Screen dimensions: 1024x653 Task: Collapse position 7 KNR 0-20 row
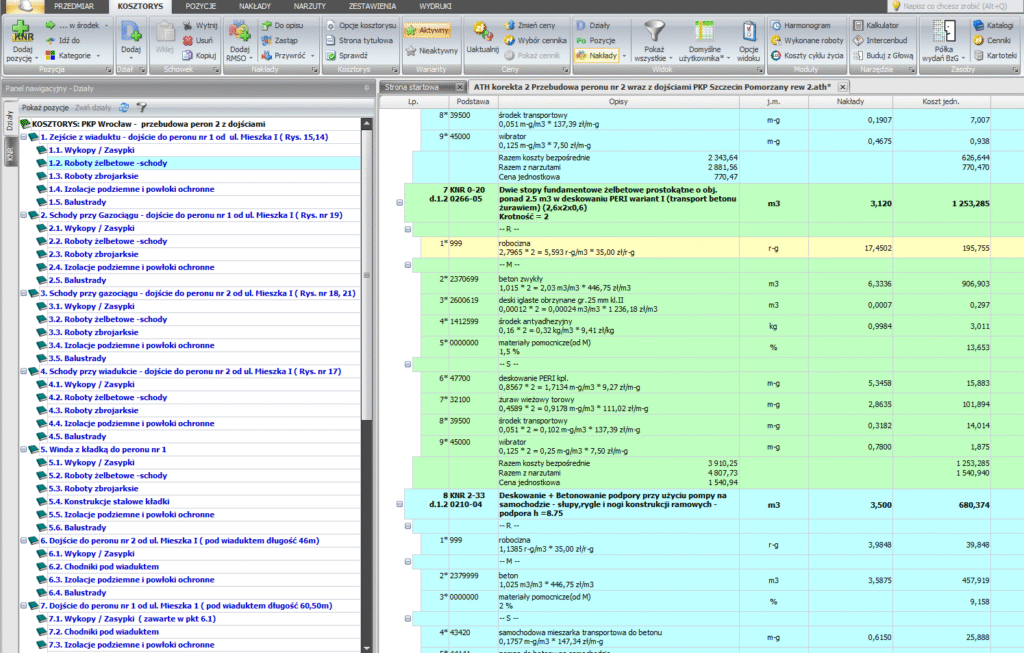(x=399, y=203)
